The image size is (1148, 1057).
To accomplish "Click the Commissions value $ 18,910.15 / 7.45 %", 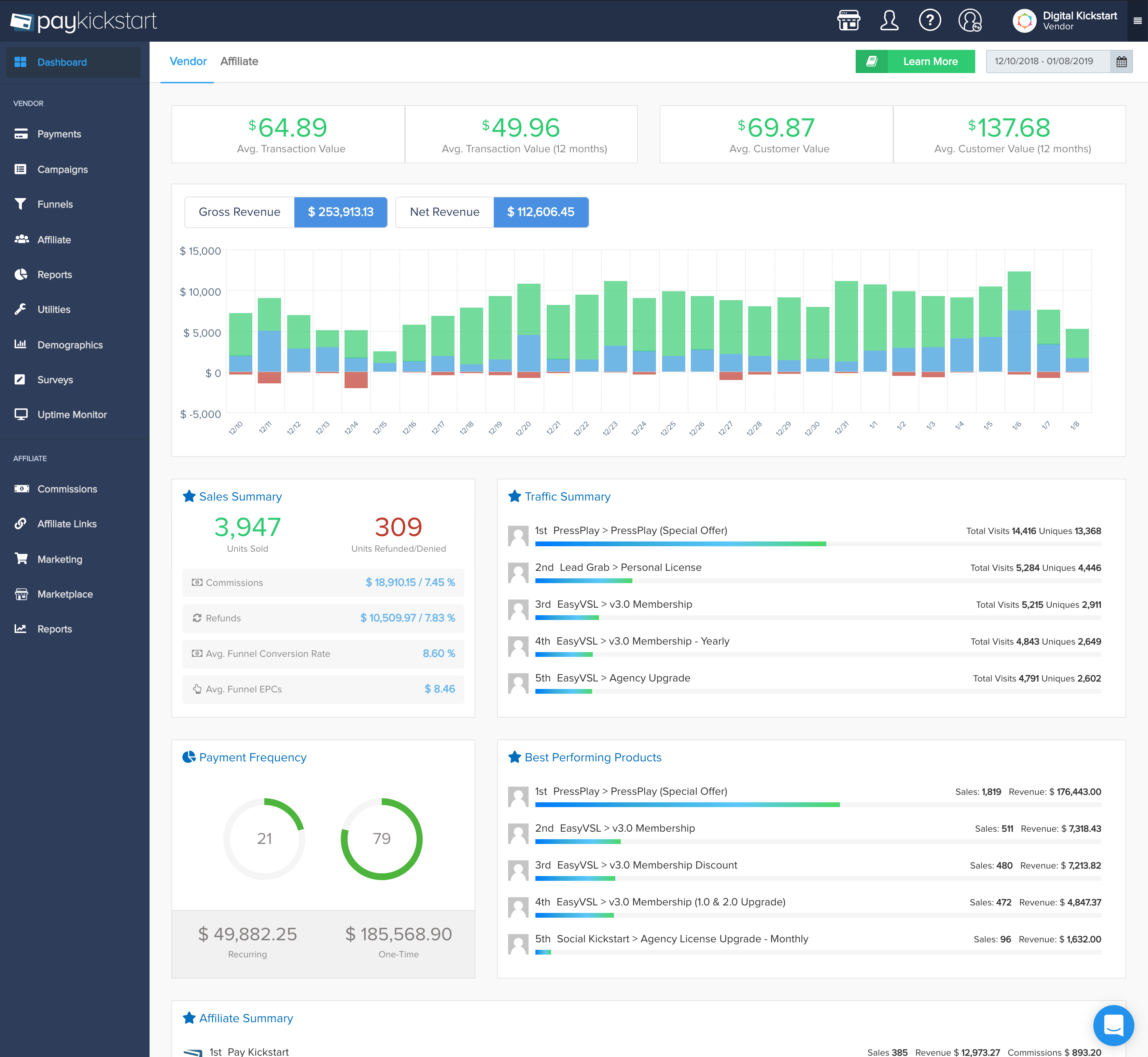I will (x=410, y=582).
